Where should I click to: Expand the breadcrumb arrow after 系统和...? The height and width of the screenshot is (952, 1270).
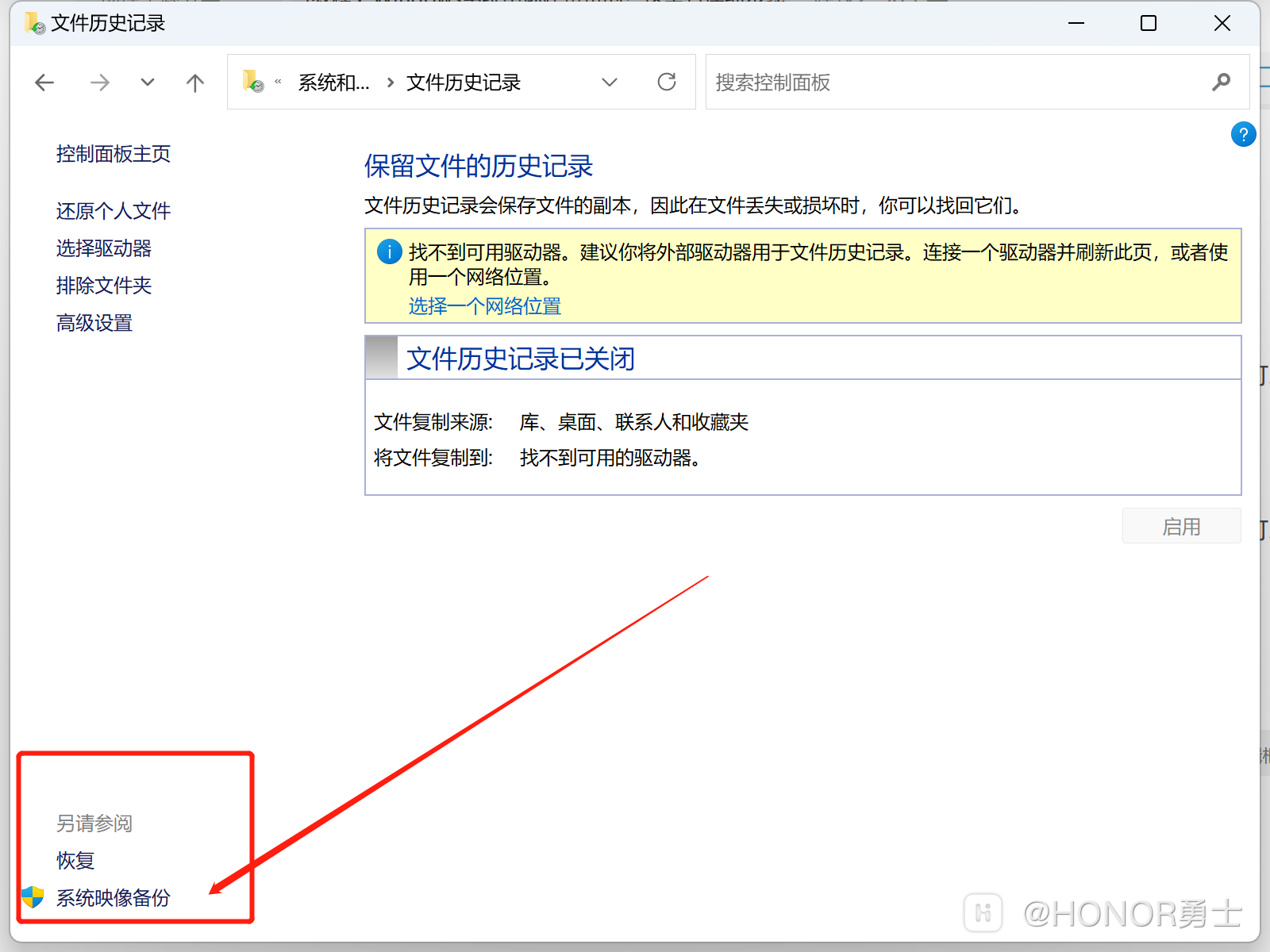coord(389,82)
